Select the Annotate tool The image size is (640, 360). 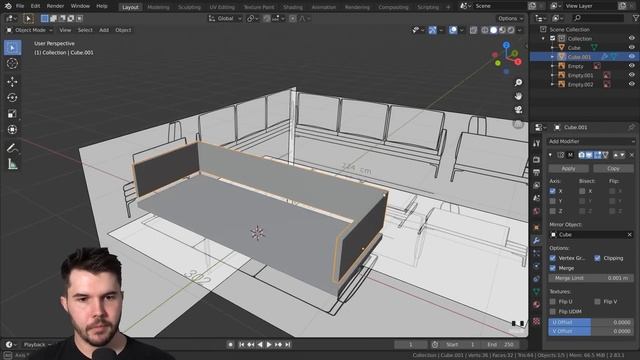pyautogui.click(x=12, y=148)
